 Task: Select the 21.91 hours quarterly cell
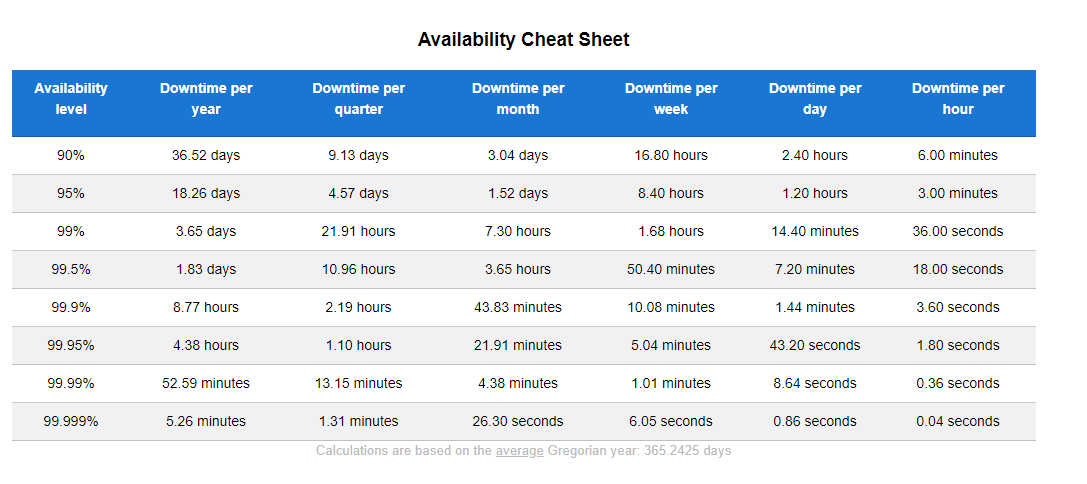(358, 232)
